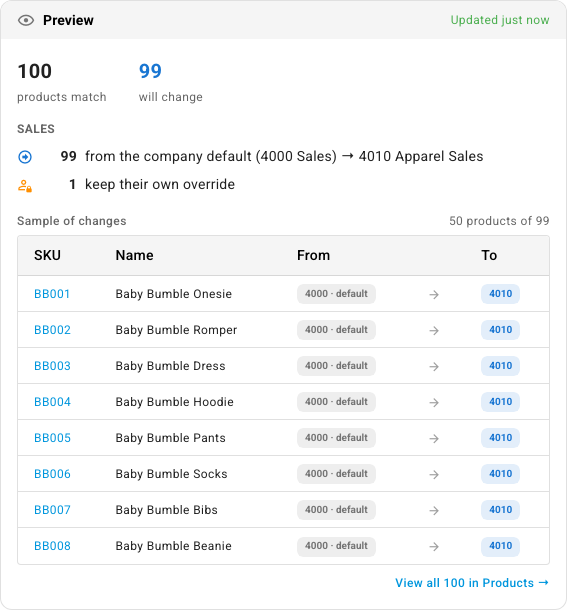Image resolution: width=567 pixels, height=611 pixels.
Task: Click the Baby Bumble Dress name
Action: tap(170, 366)
